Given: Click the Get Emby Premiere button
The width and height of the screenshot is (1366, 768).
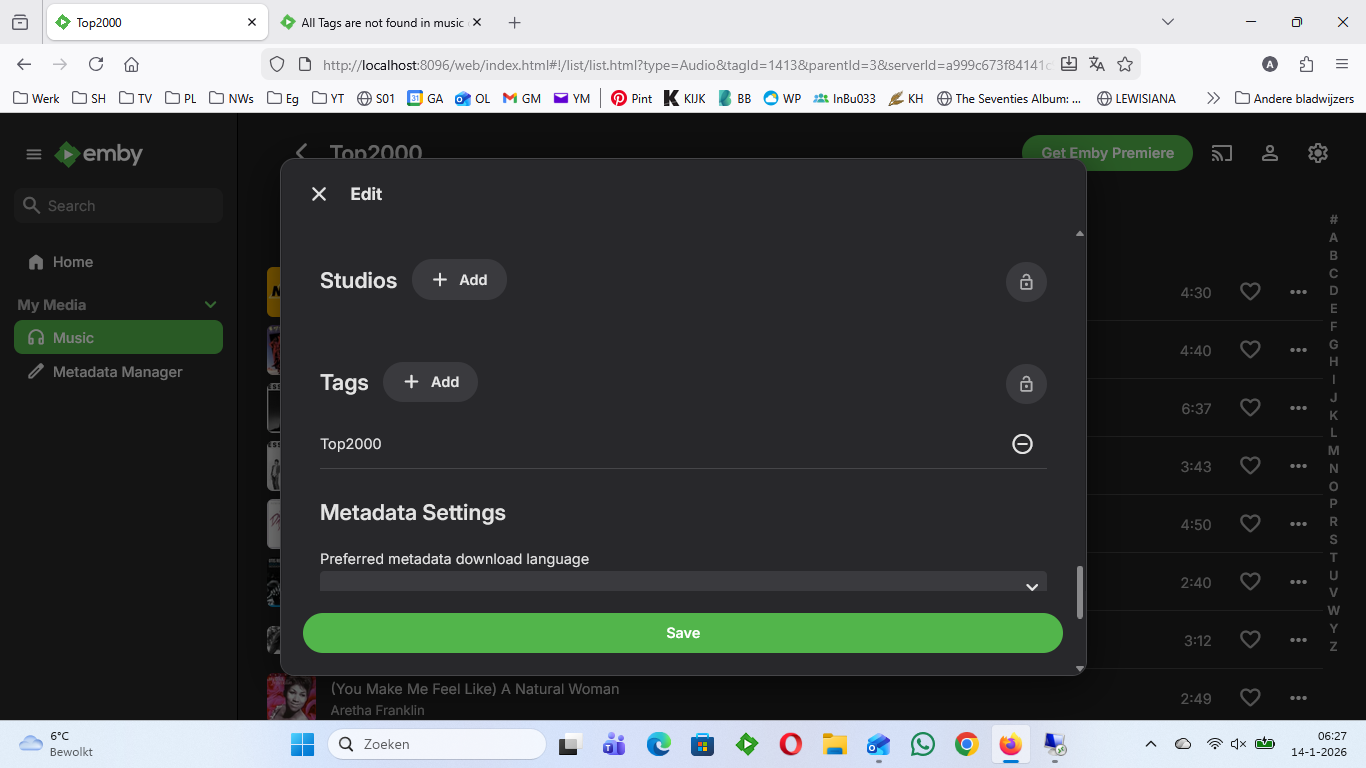Looking at the screenshot, I should tap(1107, 153).
